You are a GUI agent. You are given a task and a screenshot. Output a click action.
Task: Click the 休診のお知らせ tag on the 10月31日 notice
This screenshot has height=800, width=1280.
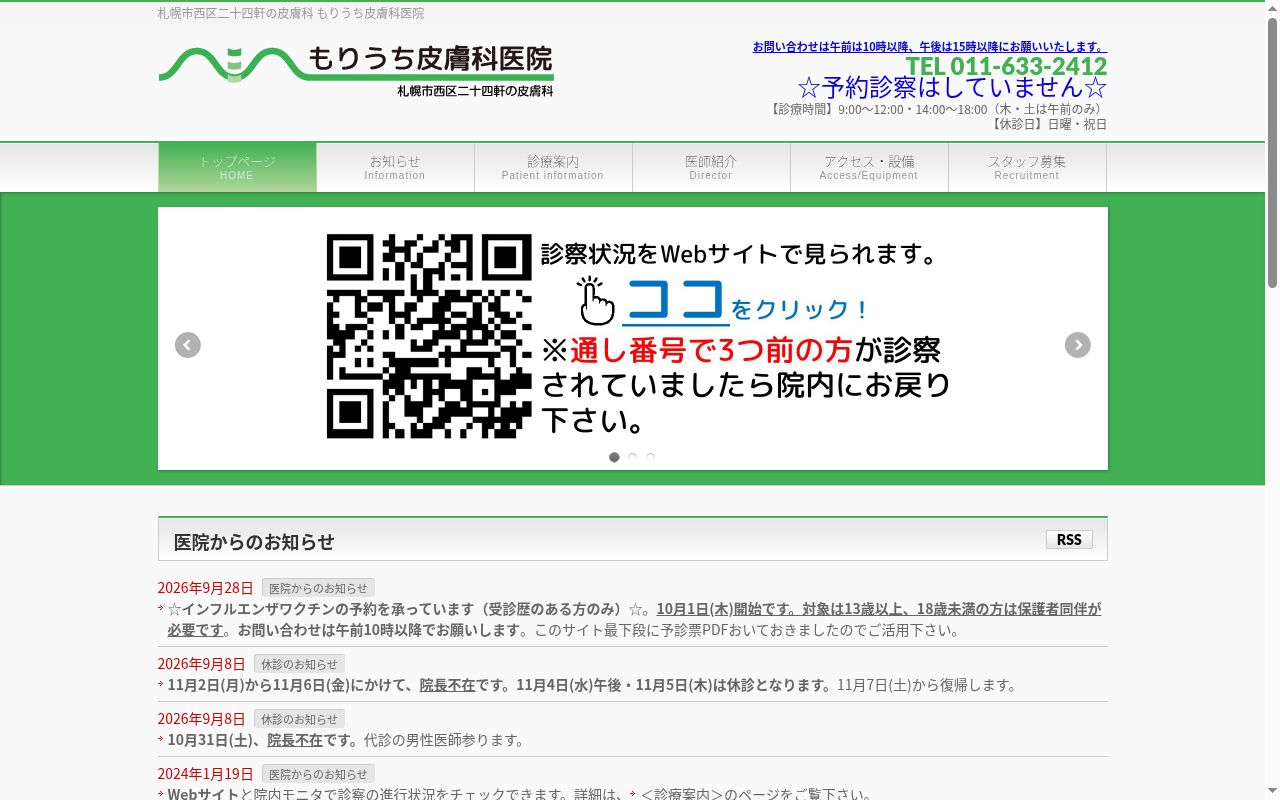pyautogui.click(x=299, y=719)
